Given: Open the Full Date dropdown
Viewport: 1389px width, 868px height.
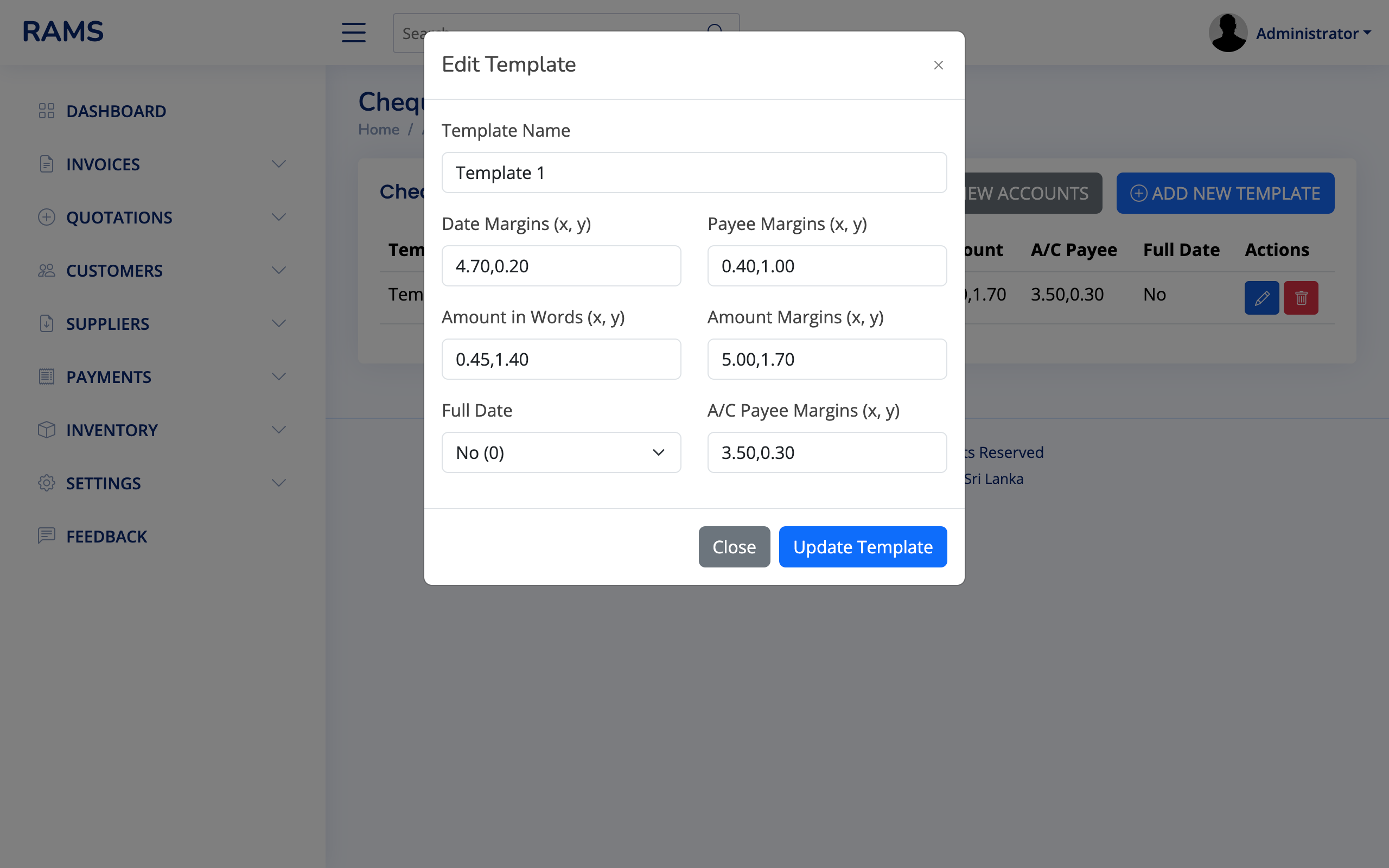Looking at the screenshot, I should coord(561,452).
